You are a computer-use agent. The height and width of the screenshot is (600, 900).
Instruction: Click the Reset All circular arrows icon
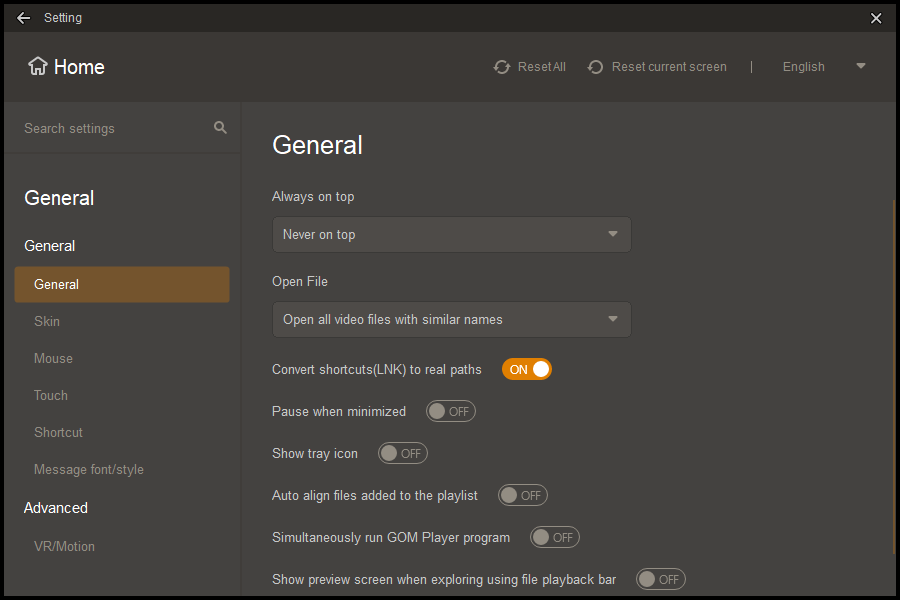pos(502,67)
